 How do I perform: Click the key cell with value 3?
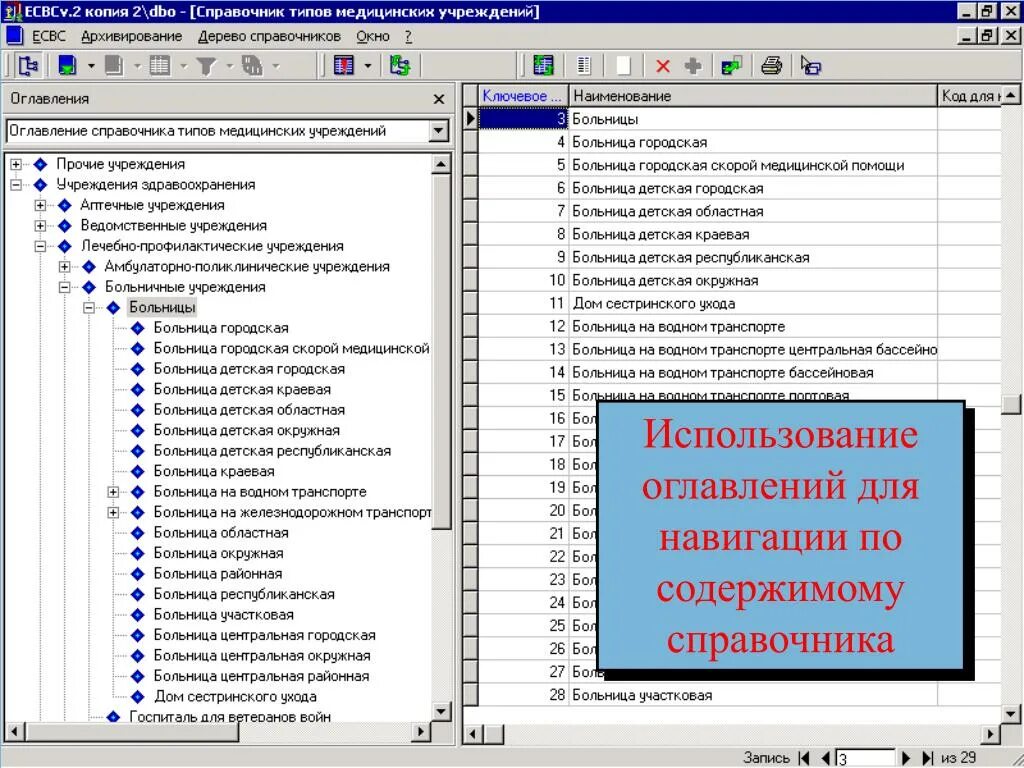click(523, 120)
